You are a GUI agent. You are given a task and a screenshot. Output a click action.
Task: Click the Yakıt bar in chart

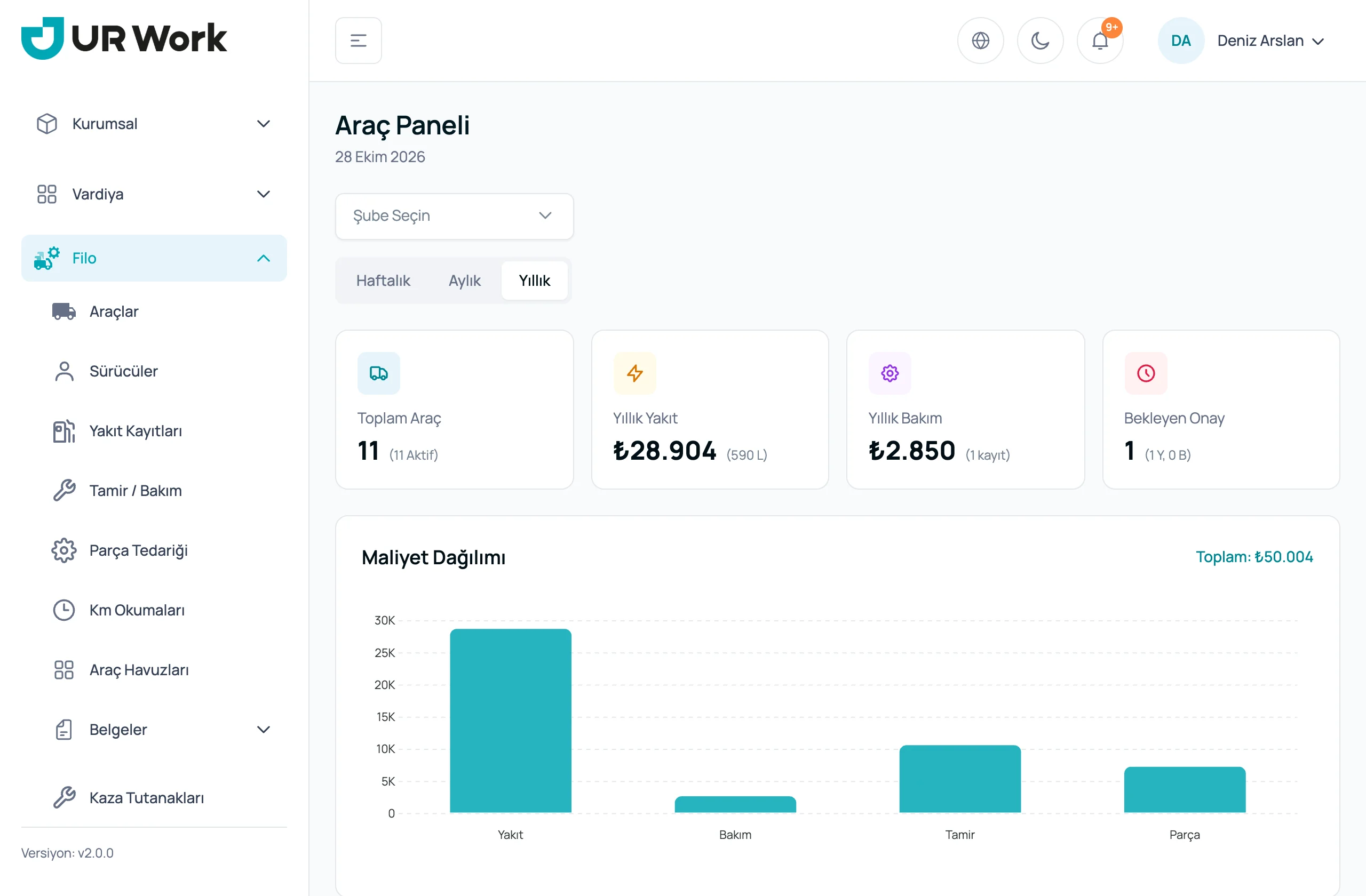[510, 721]
